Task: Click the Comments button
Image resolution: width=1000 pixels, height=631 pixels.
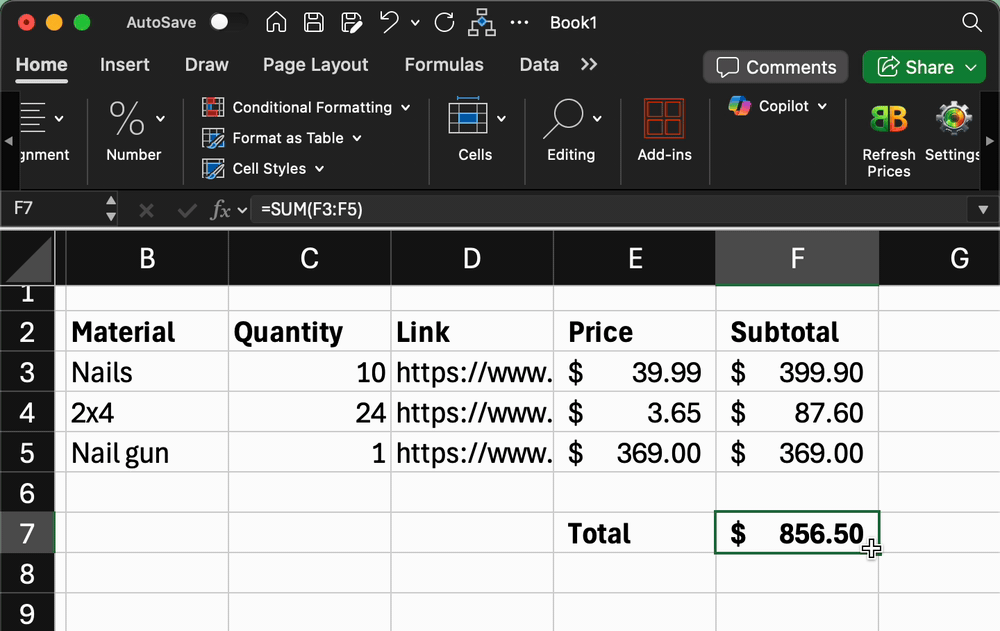Action: (775, 67)
